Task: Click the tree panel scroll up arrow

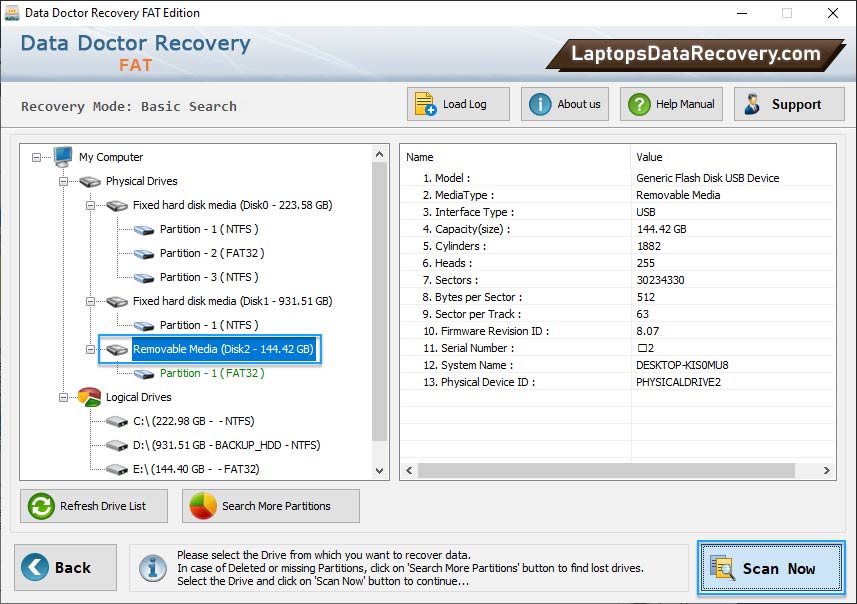Action: 380,154
